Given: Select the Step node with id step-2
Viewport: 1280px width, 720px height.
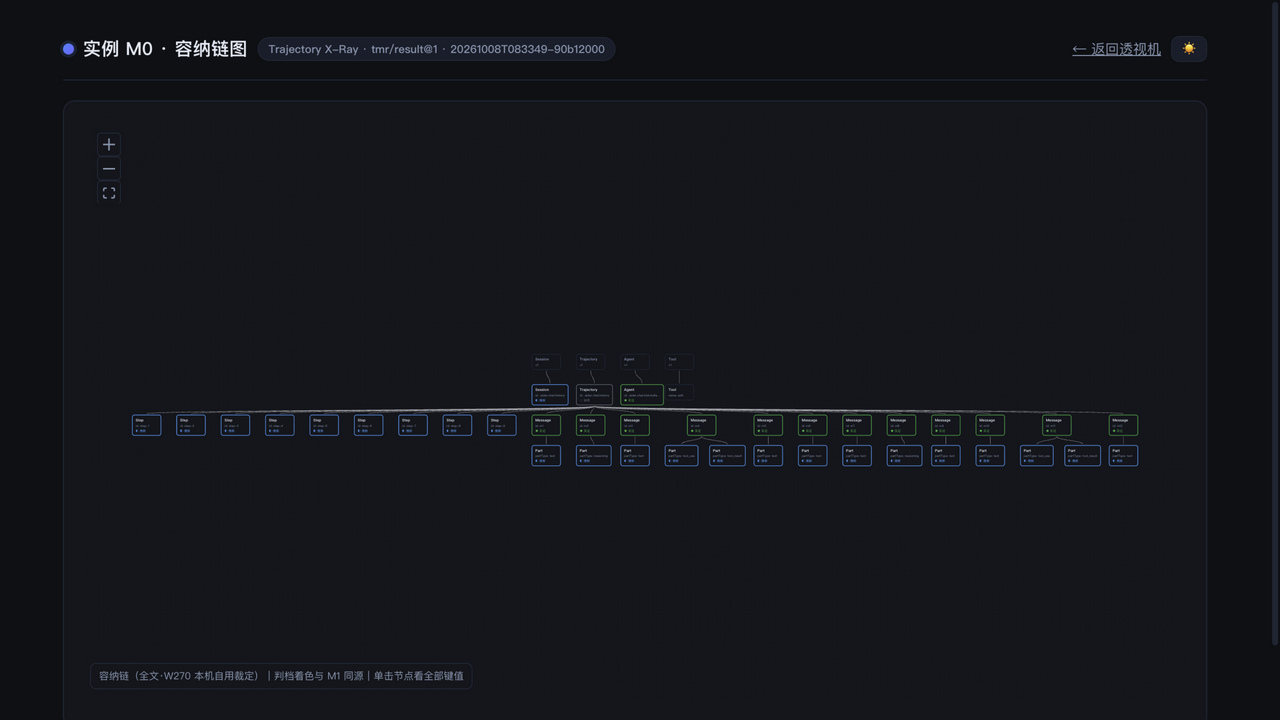Looking at the screenshot, I should (x=191, y=425).
